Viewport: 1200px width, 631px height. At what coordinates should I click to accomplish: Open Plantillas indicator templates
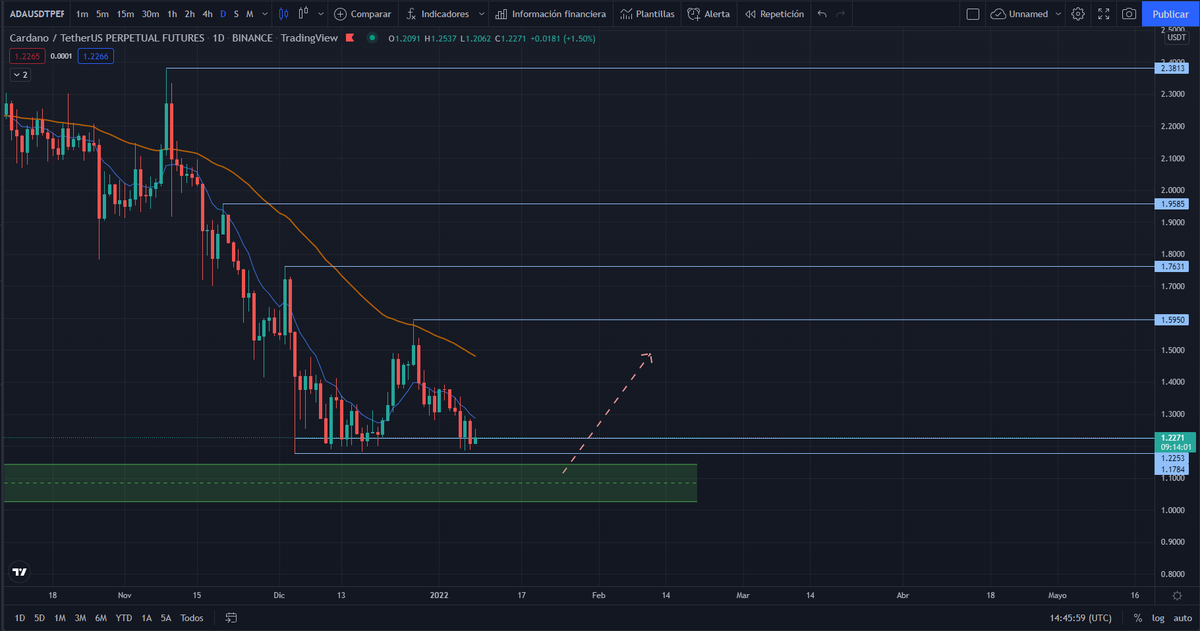(647, 14)
